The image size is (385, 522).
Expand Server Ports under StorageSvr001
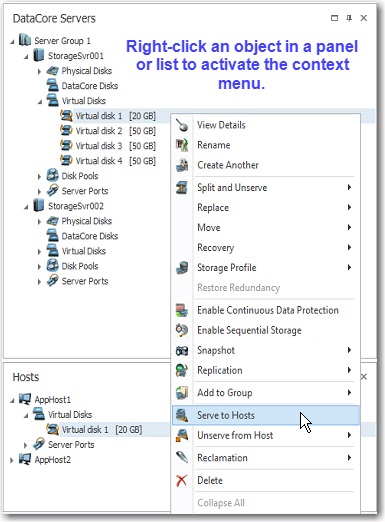tap(39, 191)
